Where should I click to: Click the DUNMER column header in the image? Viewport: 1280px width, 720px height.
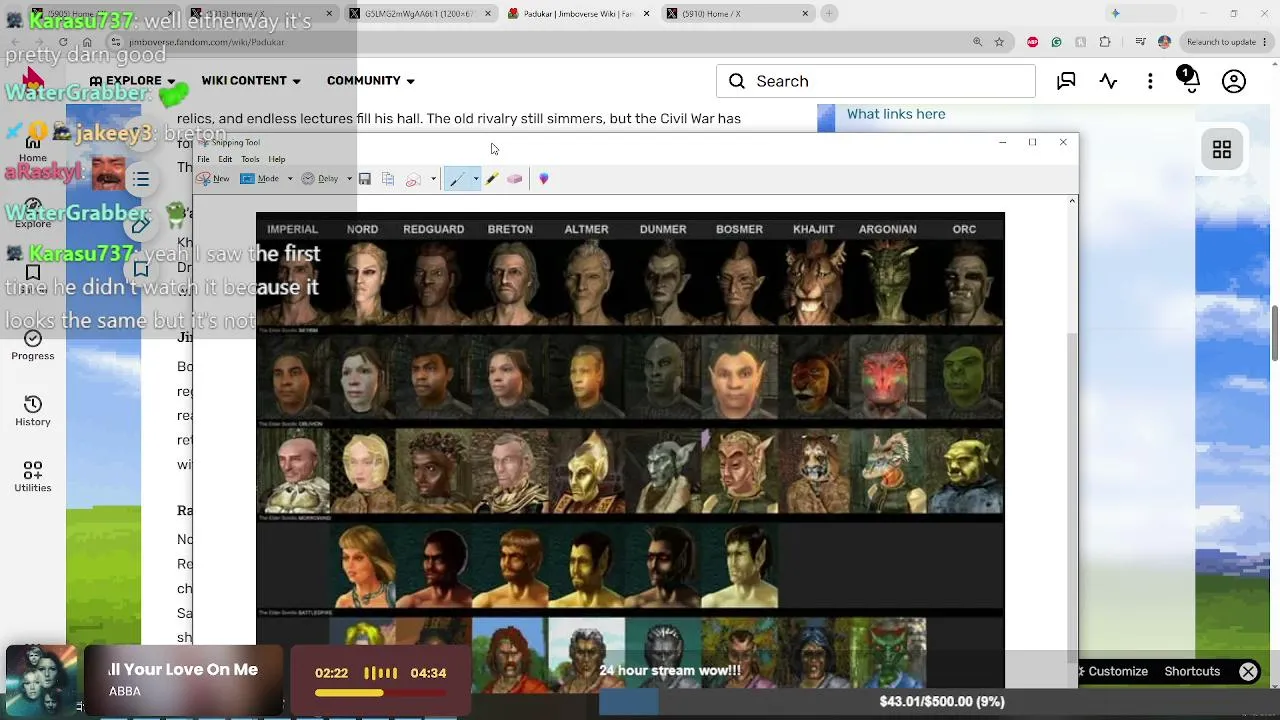point(663,230)
